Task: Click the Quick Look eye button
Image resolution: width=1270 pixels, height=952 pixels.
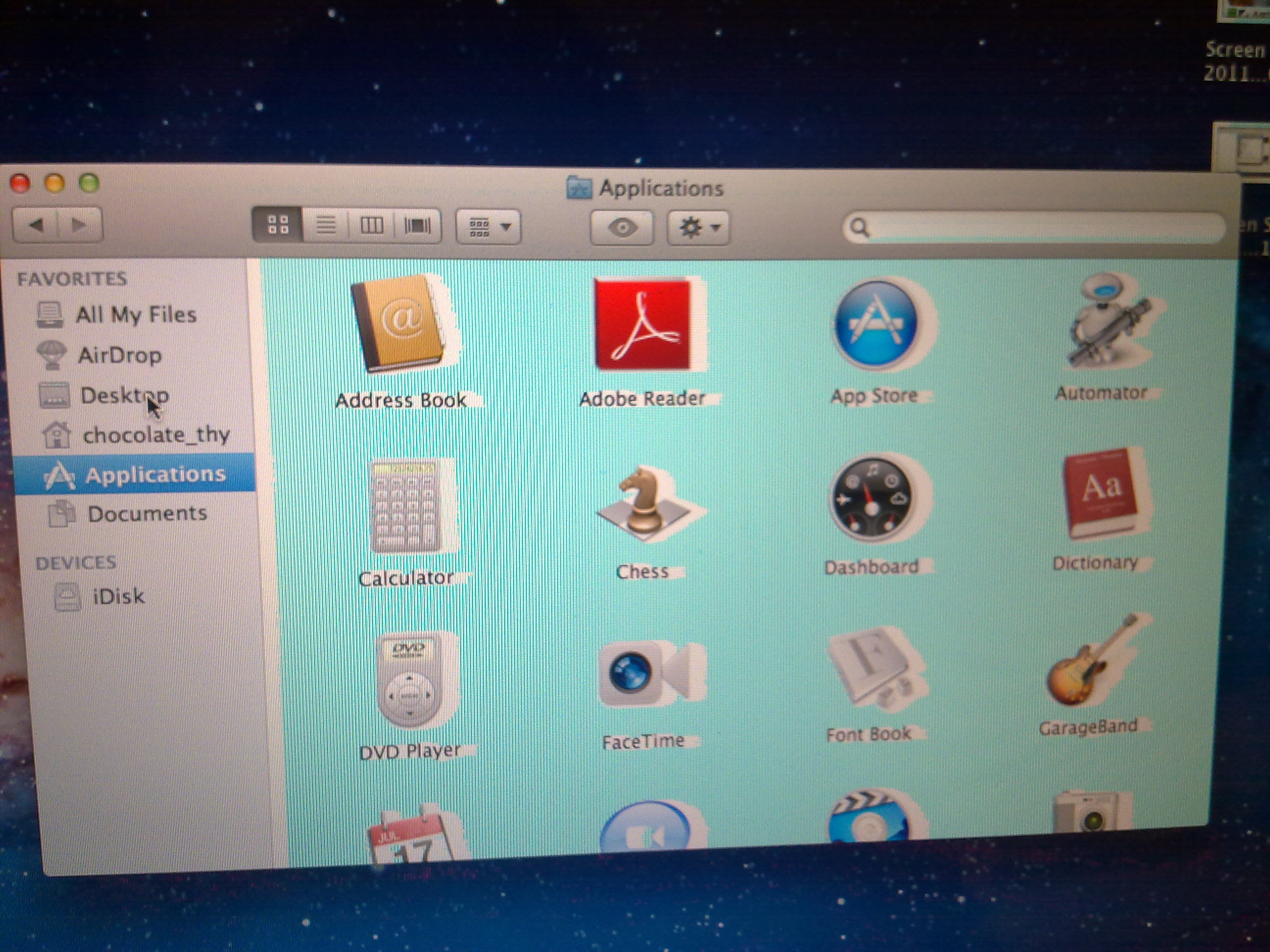Action: [x=622, y=228]
